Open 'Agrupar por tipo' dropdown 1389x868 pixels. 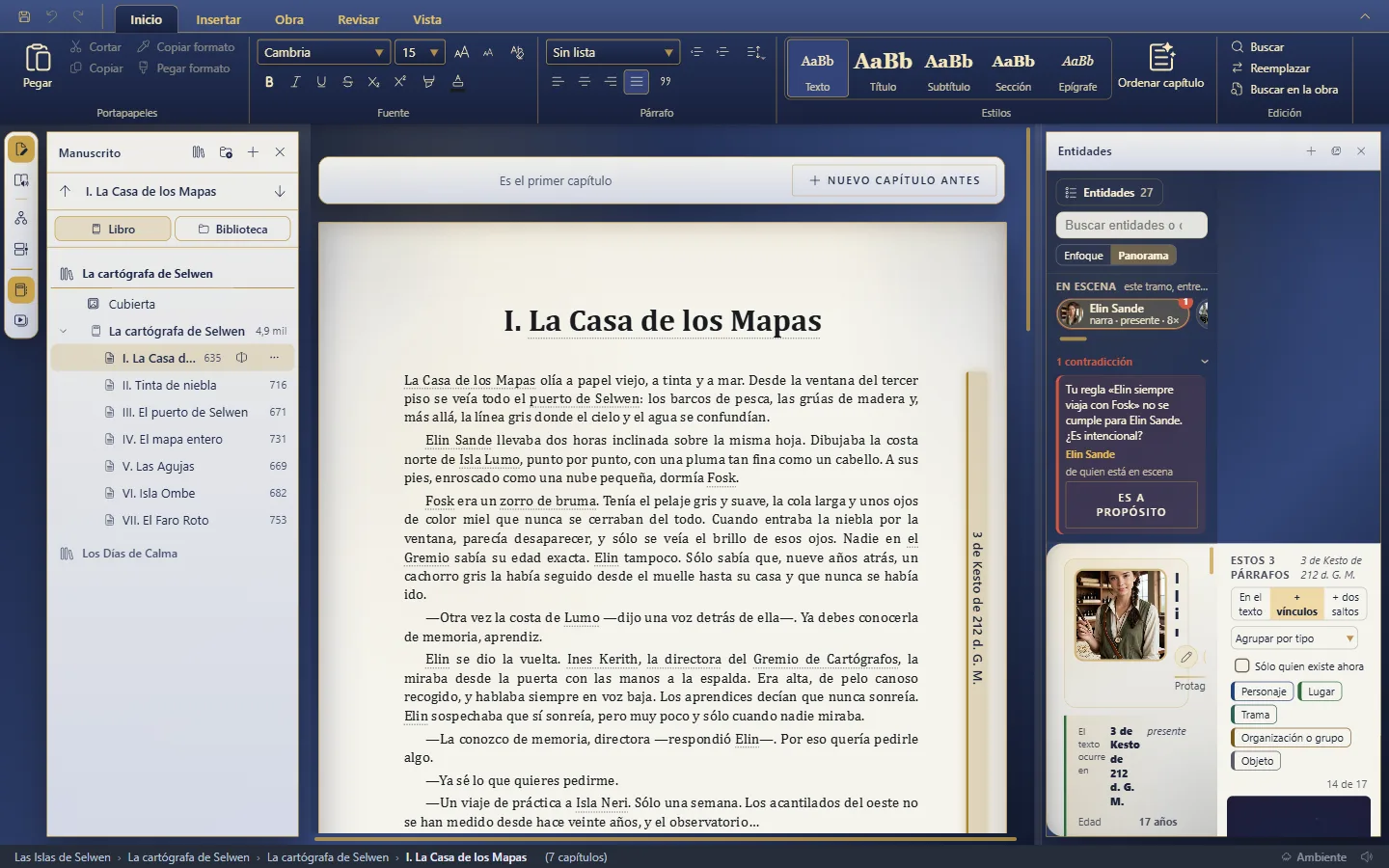[1294, 638]
